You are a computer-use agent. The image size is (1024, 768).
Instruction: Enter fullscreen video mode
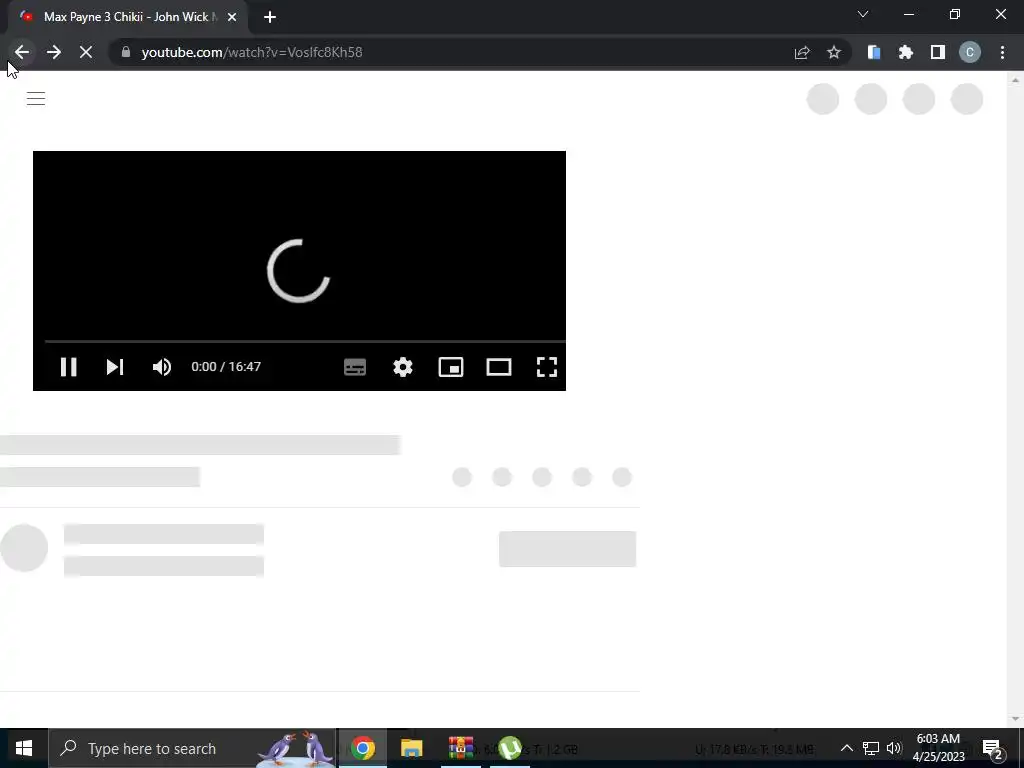pyautogui.click(x=547, y=367)
